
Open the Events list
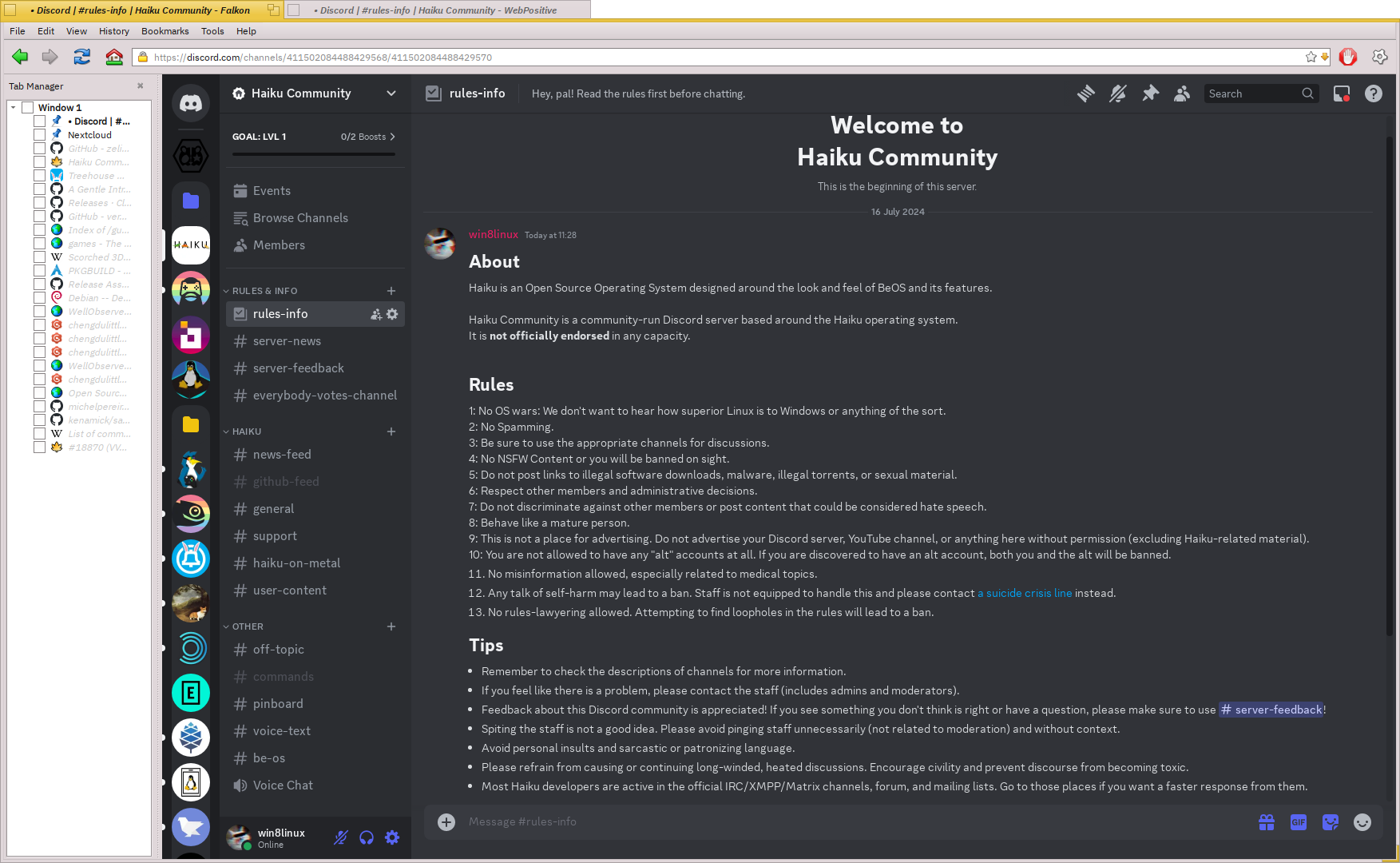315,191
